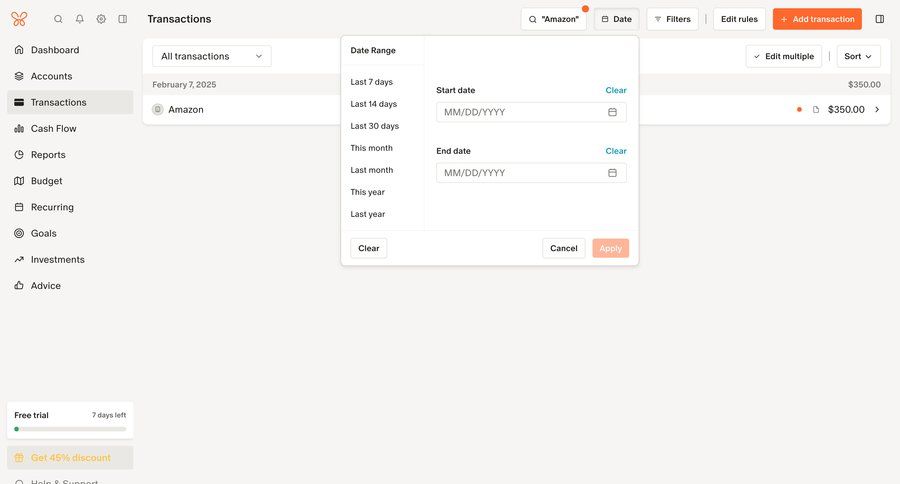Click Edit rules button

739,19
